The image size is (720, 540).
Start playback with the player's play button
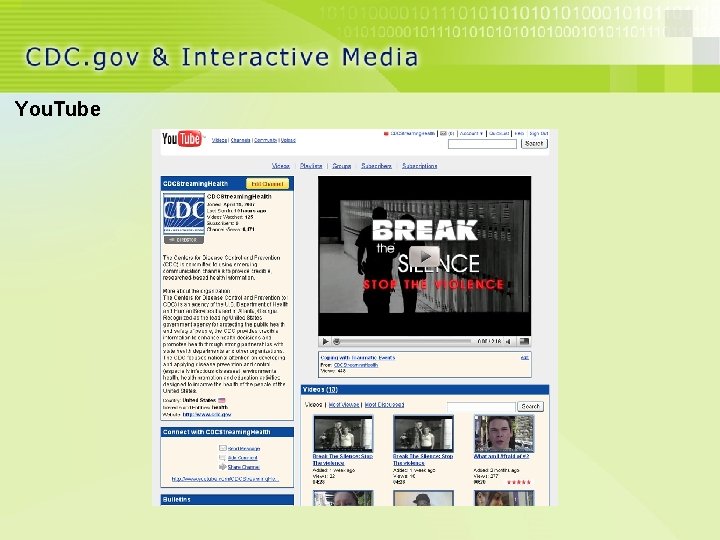(x=325, y=341)
